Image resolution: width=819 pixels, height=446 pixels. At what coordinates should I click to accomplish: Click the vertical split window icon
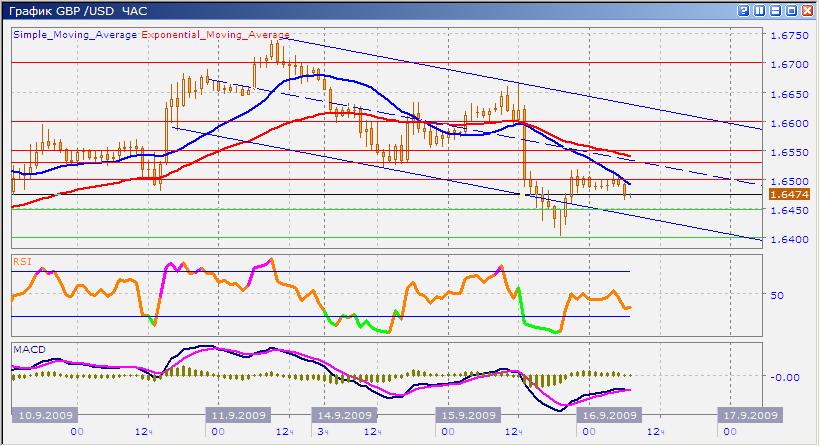tap(759, 10)
